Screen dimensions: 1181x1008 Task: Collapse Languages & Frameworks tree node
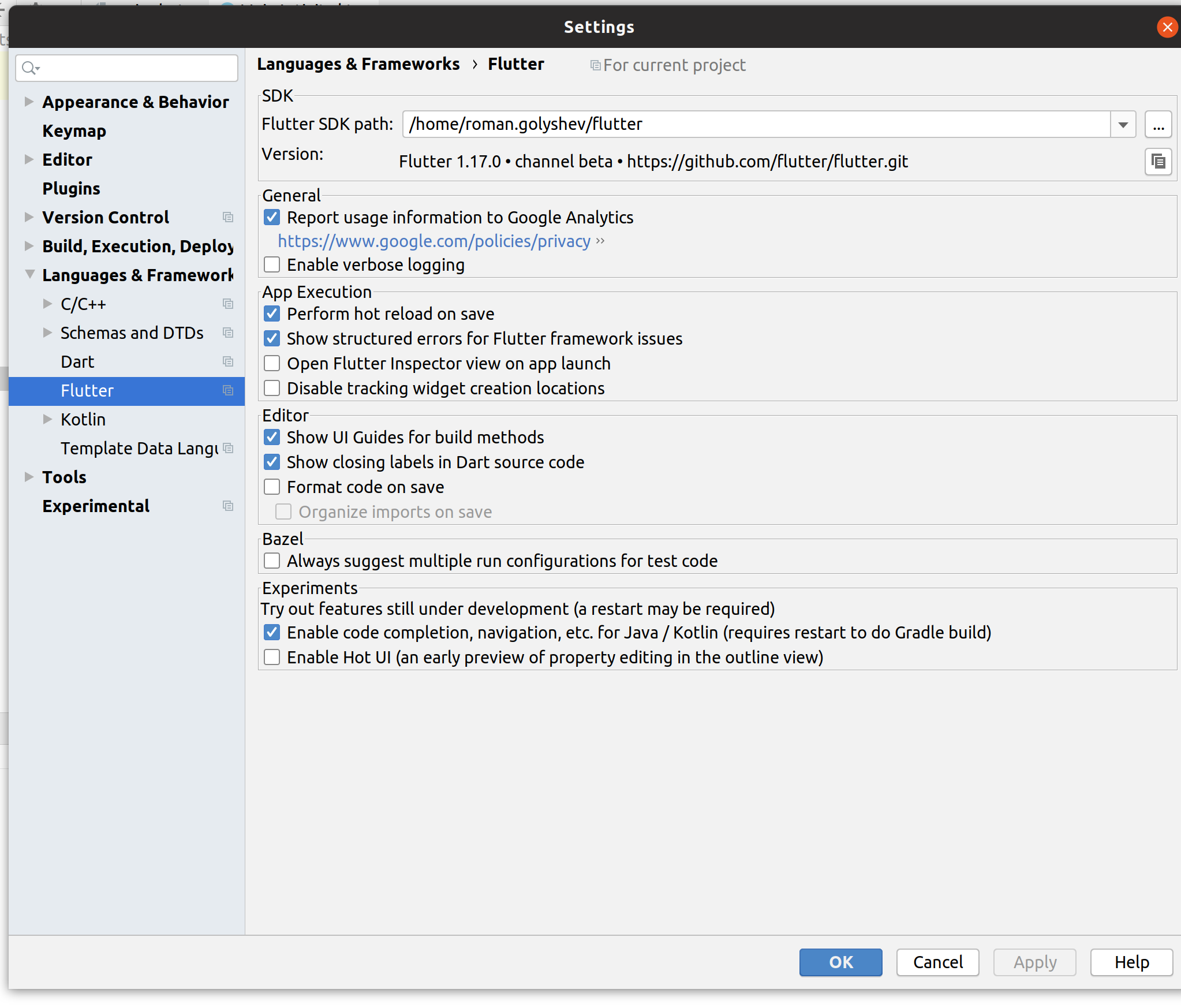29,275
